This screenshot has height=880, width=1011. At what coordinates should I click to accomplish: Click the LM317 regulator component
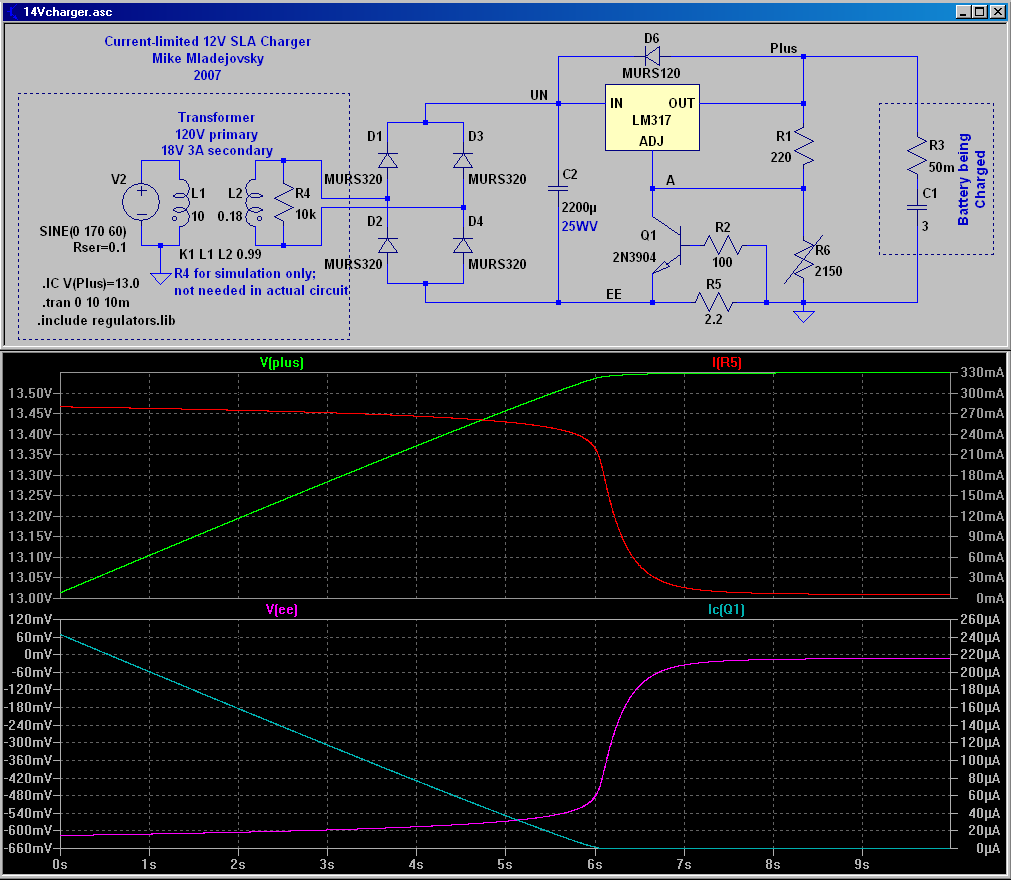tap(652, 118)
